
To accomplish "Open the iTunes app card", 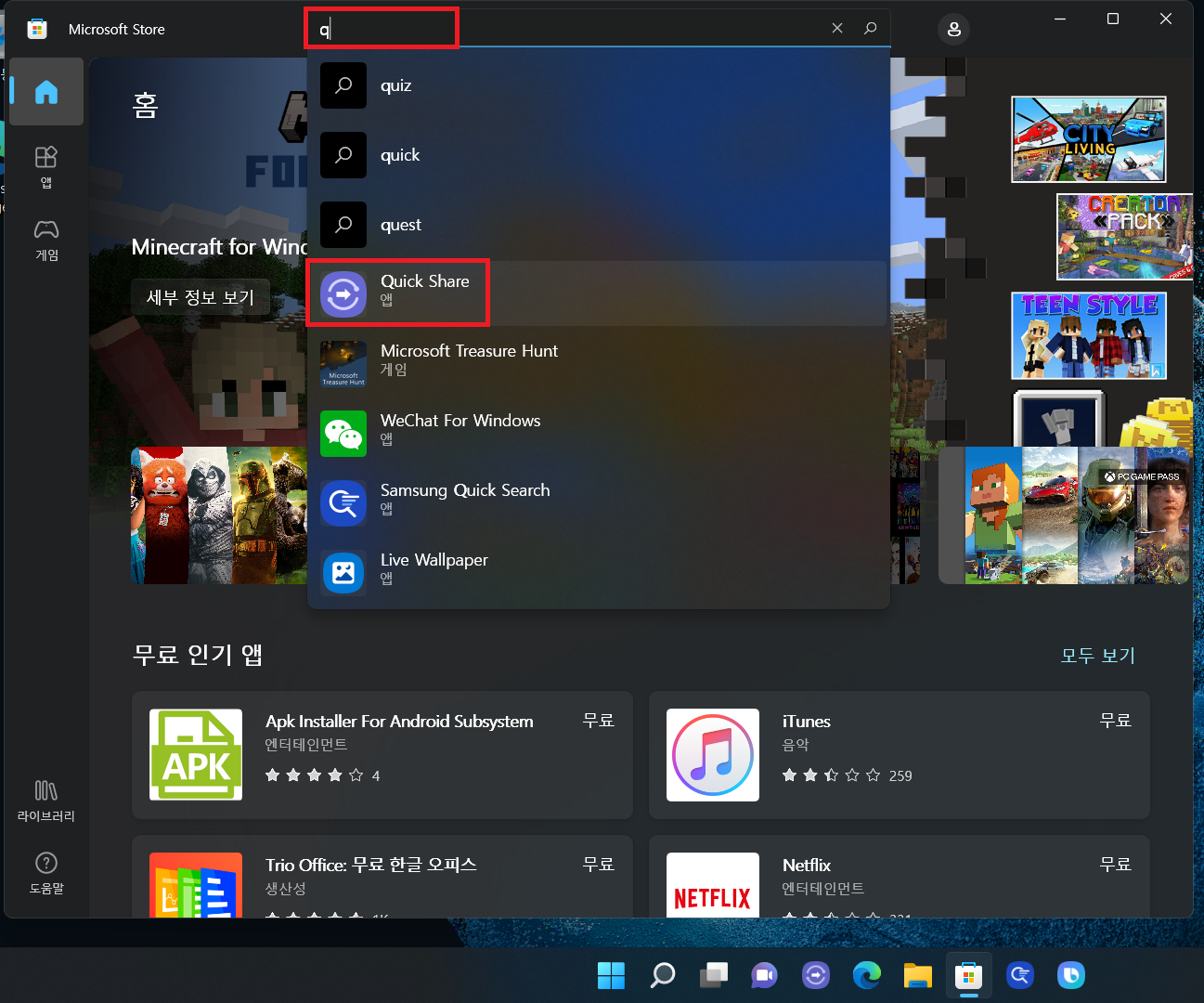I will point(899,755).
